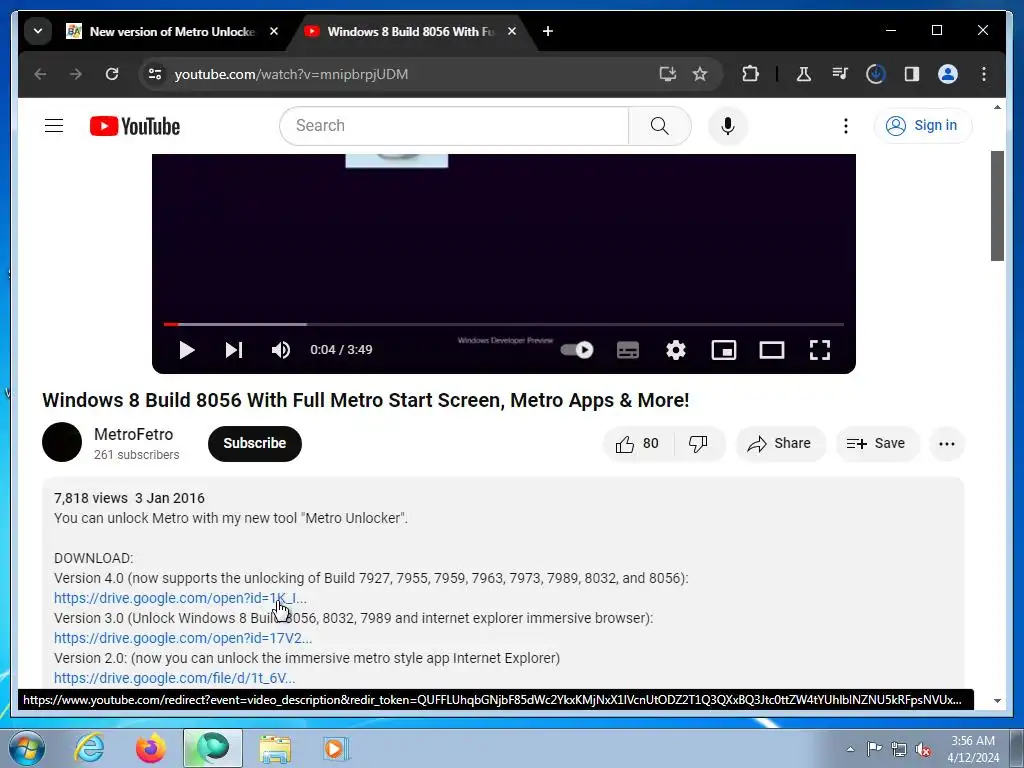1024x768 pixels.
Task: Enable miniplayer mode
Action: 724,350
